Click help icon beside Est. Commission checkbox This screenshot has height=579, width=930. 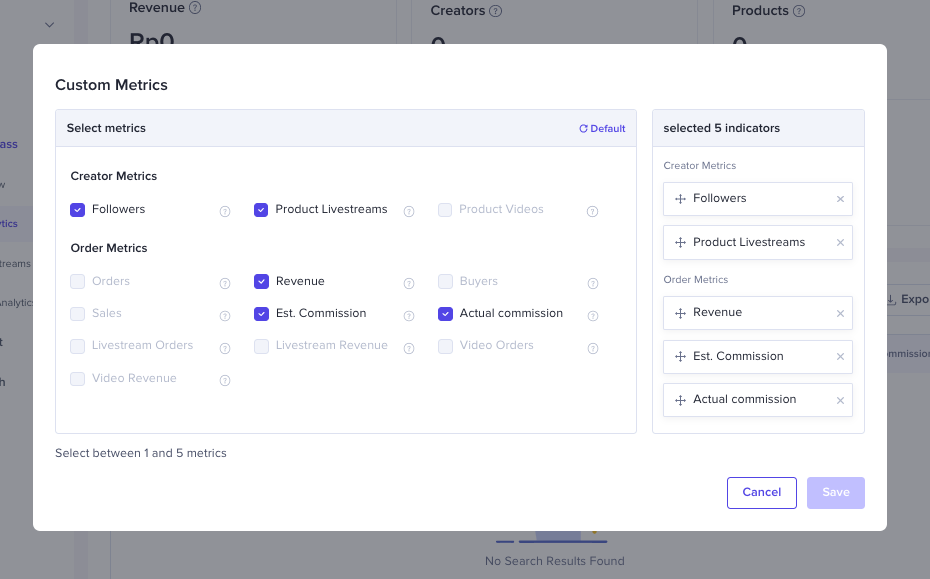click(409, 316)
